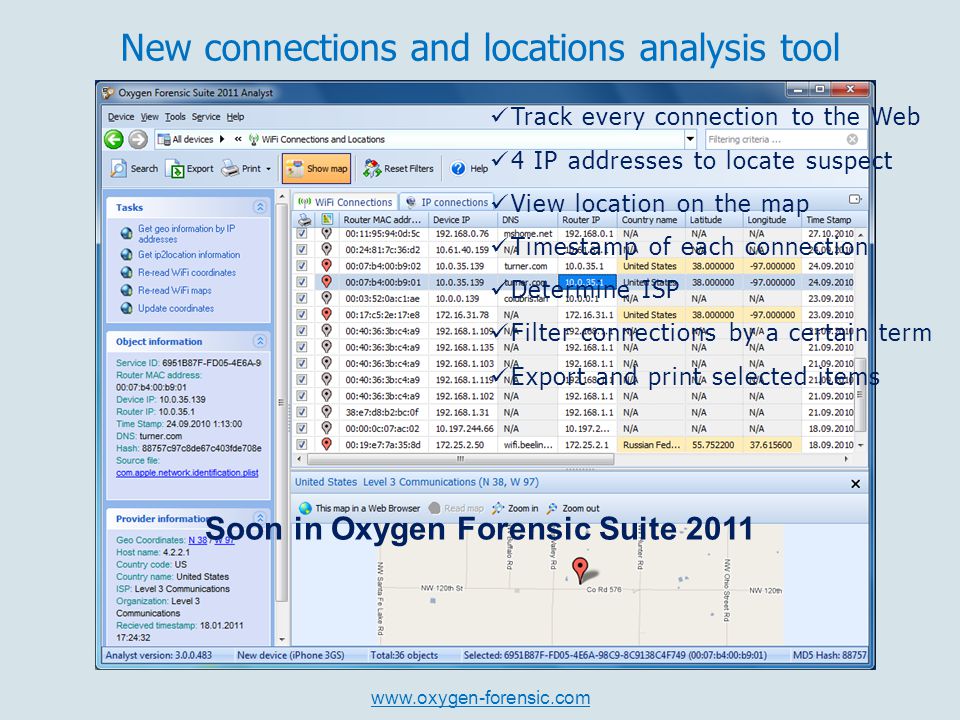
Task: Click the Zoom out map icon
Action: tap(552, 508)
